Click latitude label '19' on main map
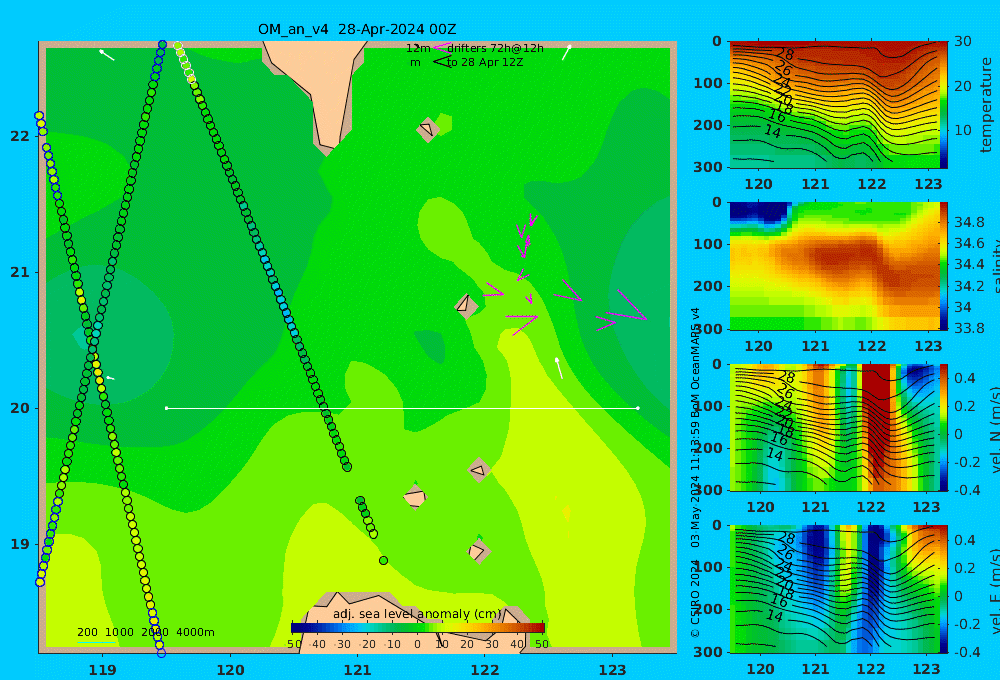1000x680 pixels. coord(20,544)
